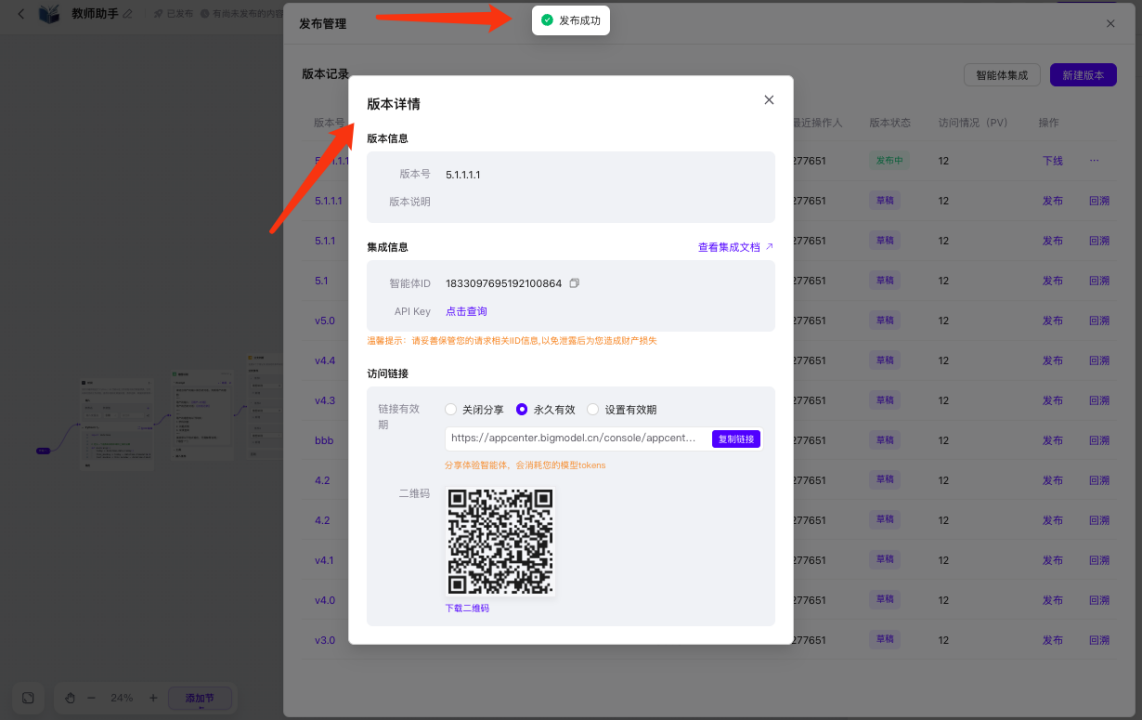Viewport: 1142px width, 720px height.
Task: Click 回溯 for version 5.1.1.1
Action: point(1099,201)
